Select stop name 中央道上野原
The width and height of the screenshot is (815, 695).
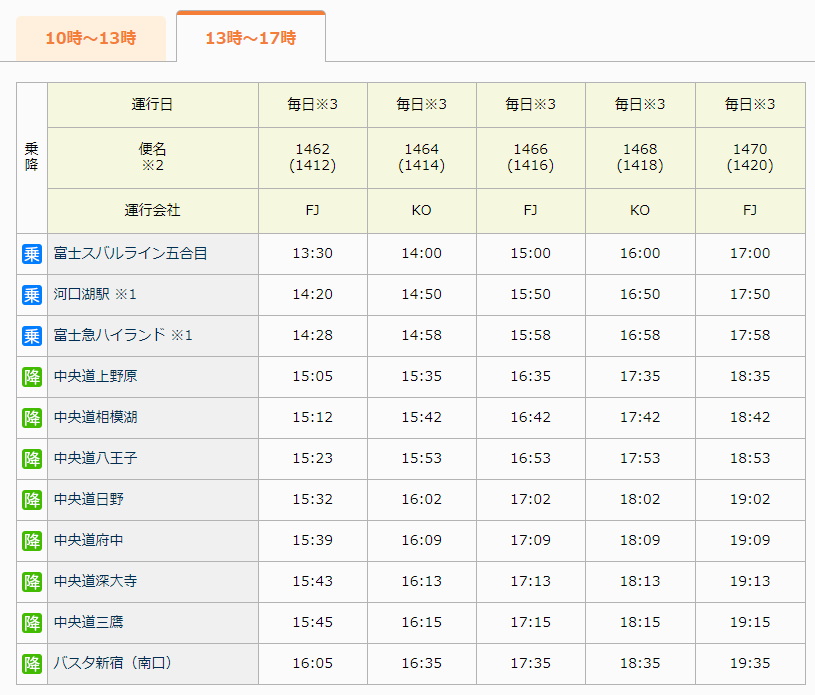pos(96,376)
